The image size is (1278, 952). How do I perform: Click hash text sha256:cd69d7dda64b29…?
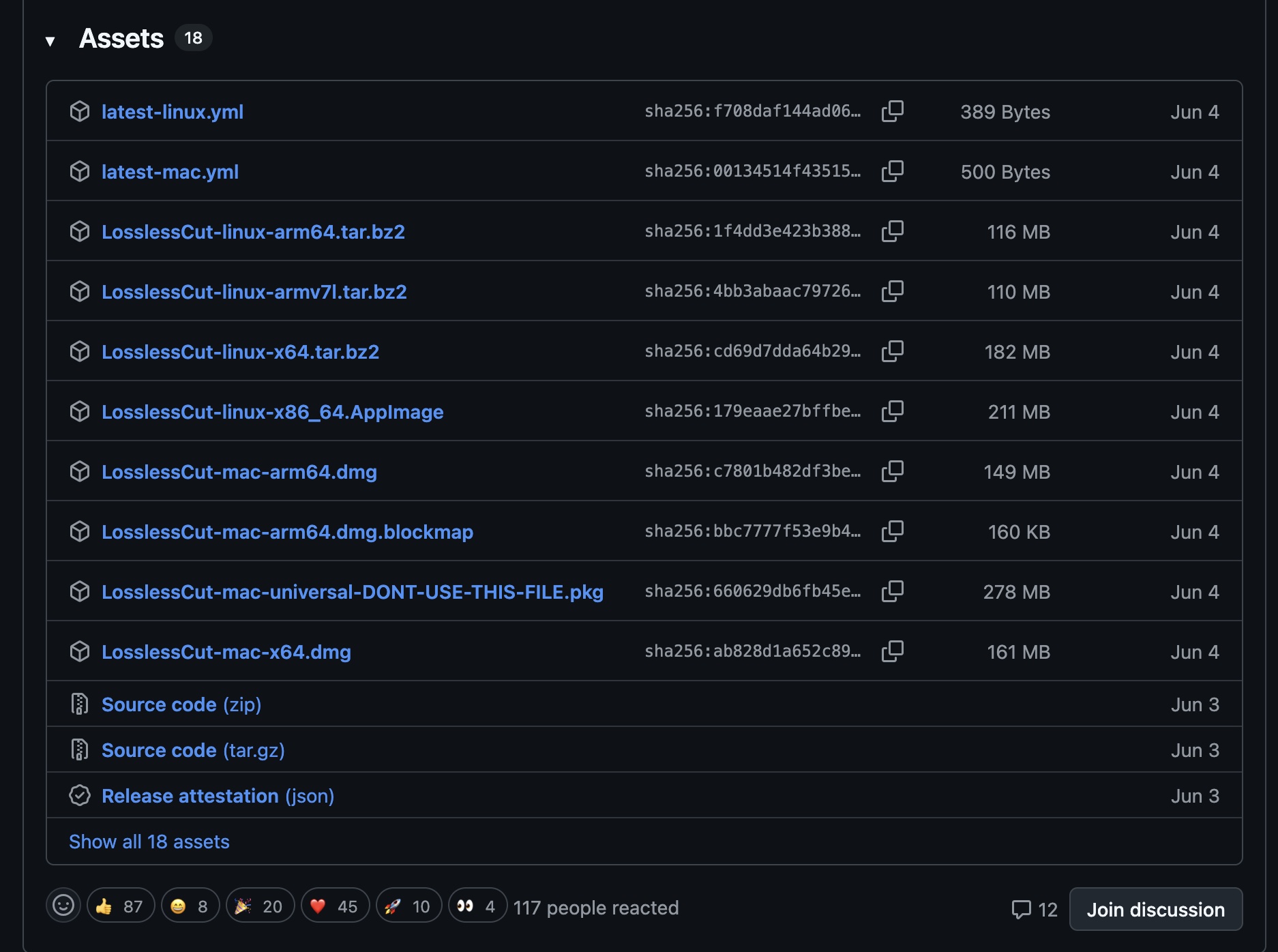pyautogui.click(x=753, y=351)
